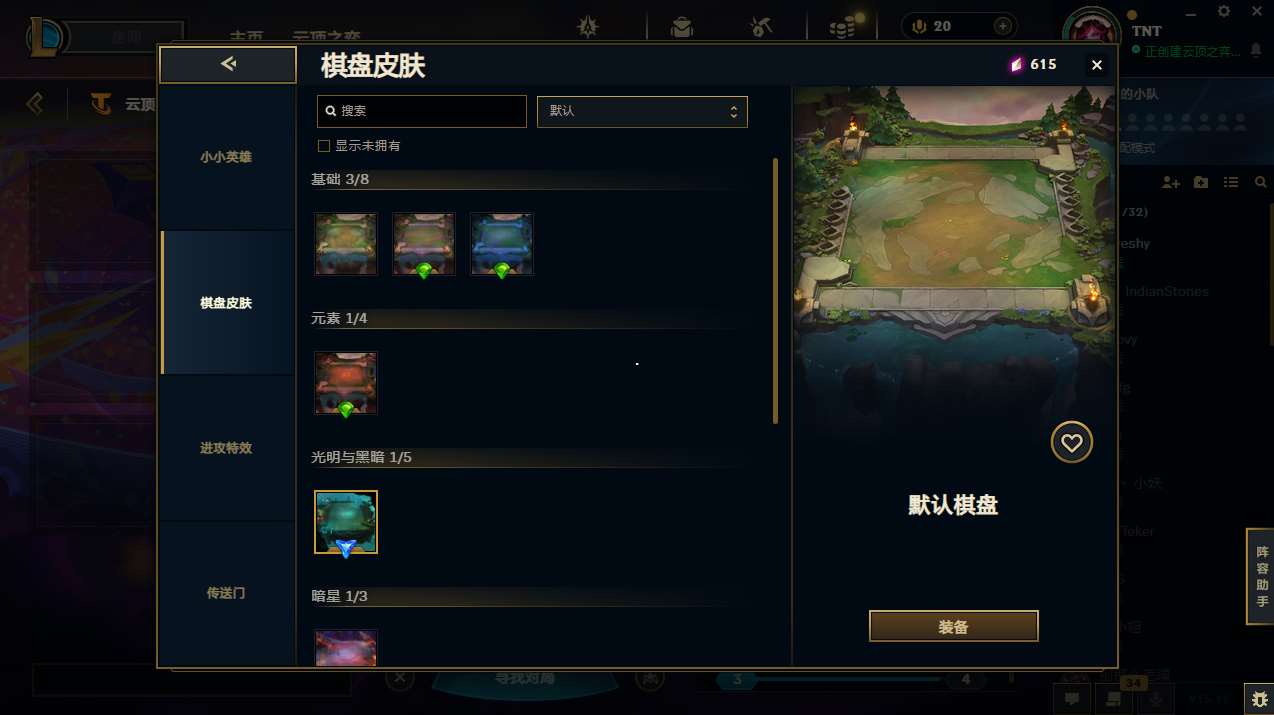This screenshot has height=715, width=1274.
Task: Favorite the default board with the heart icon
Action: (x=1072, y=443)
